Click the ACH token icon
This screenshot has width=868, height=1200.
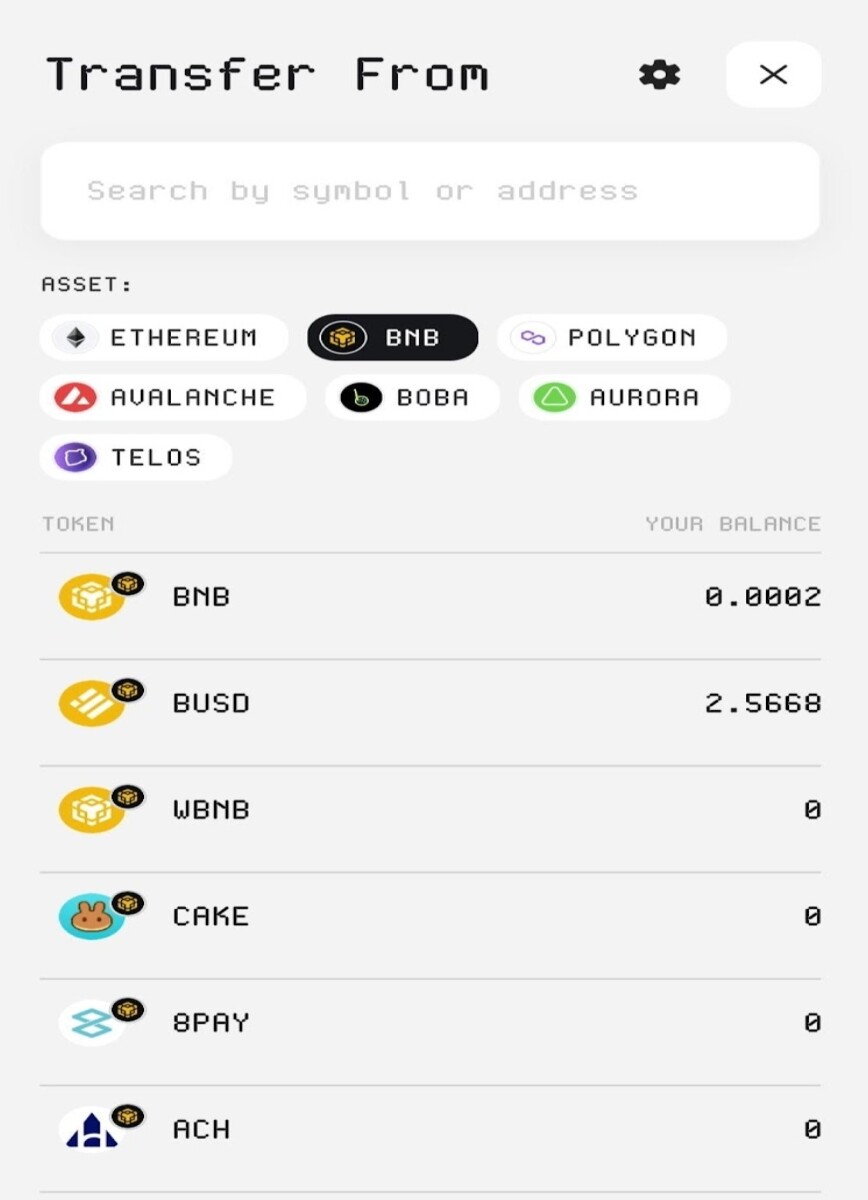[92, 1129]
